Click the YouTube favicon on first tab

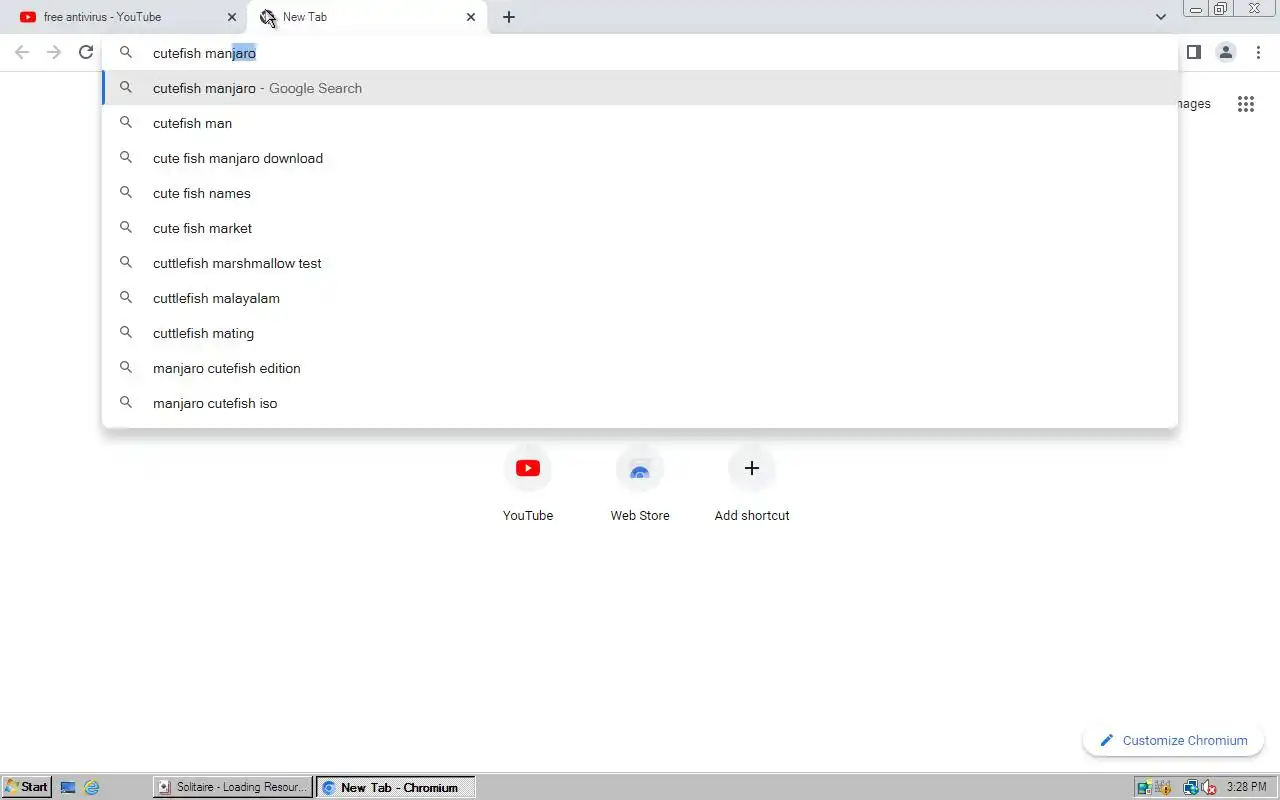(x=28, y=17)
